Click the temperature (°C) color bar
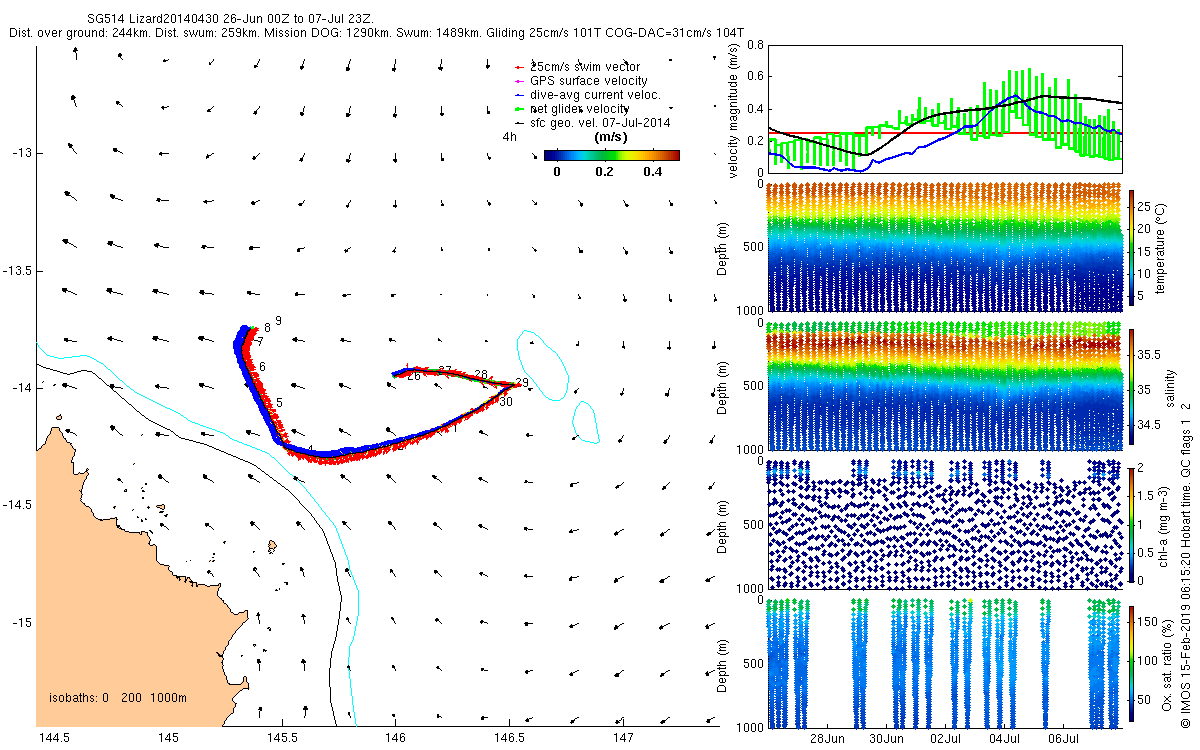Viewport: 1200px width, 750px height. coord(1132,250)
